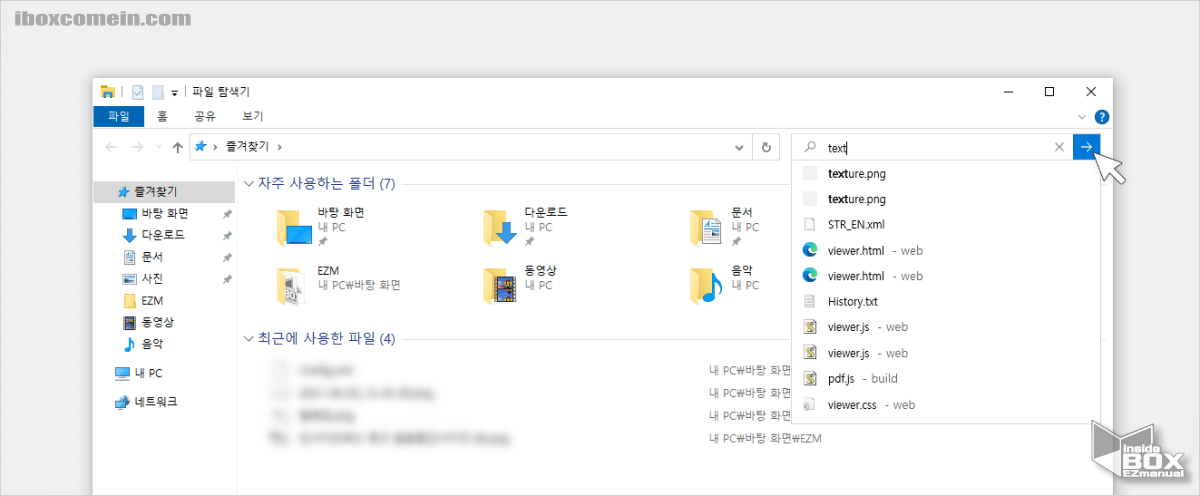
Task: Select the STR_EN.xml search suggestion
Action: (x=856, y=224)
